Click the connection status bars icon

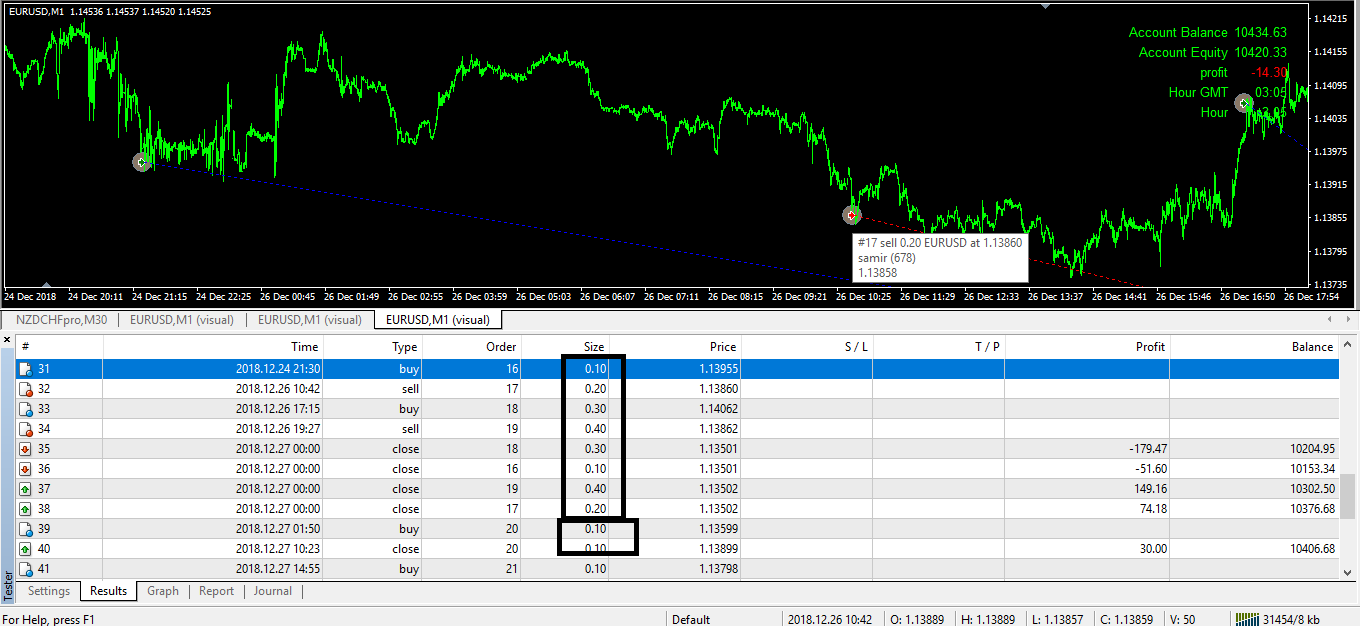click(x=1247, y=619)
